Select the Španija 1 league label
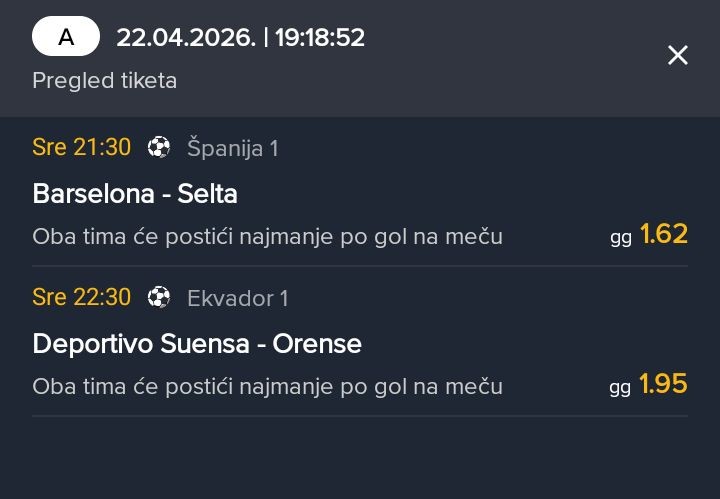This screenshot has width=720, height=499. pyautogui.click(x=232, y=148)
